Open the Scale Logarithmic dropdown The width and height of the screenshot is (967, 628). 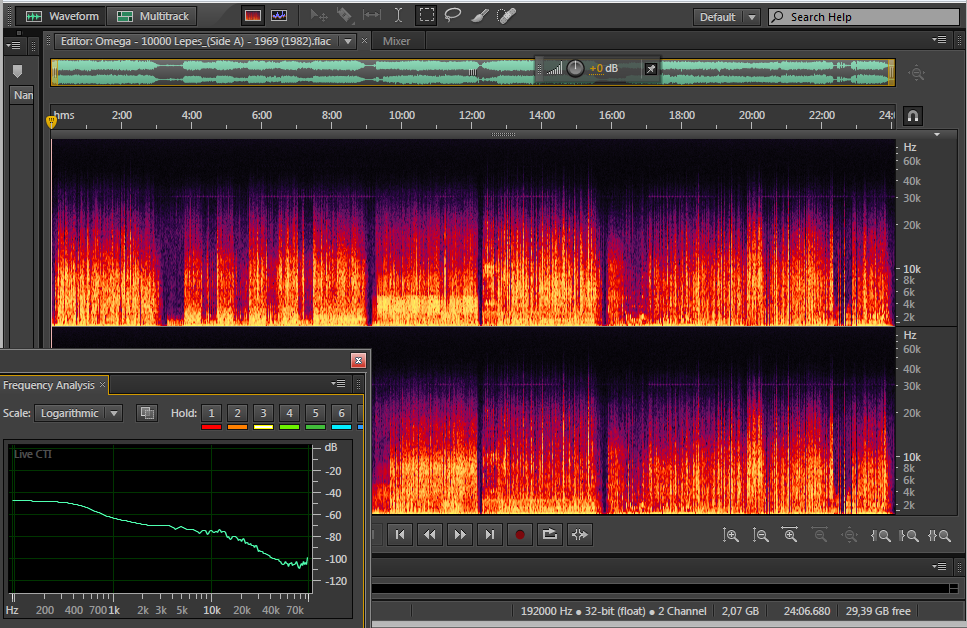coord(78,413)
